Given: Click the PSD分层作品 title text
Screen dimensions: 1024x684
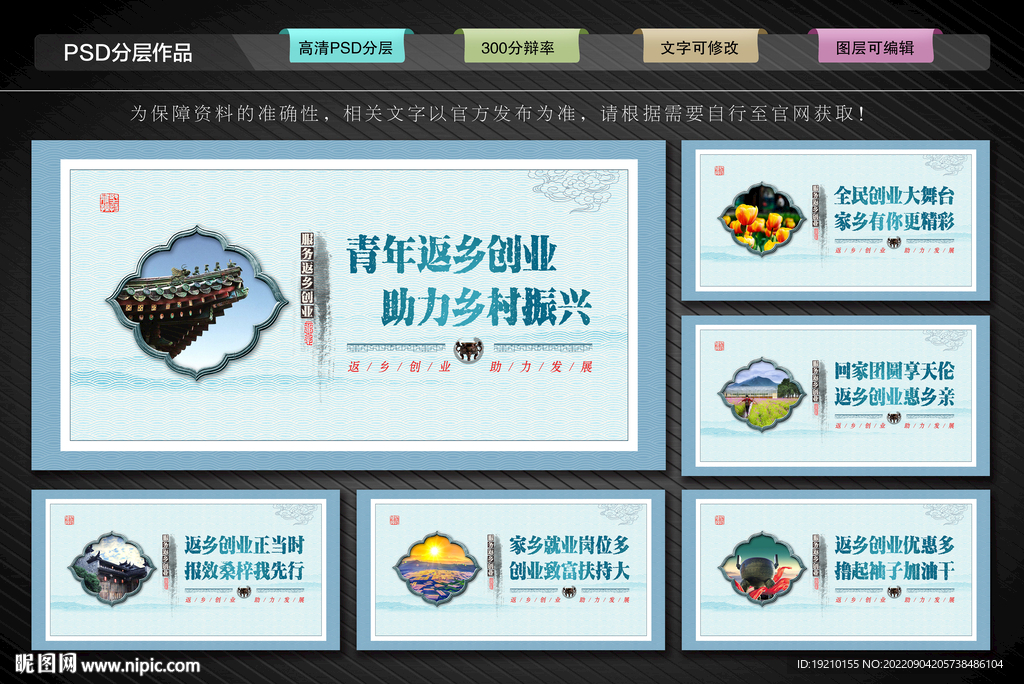Looking at the screenshot, I should pyautogui.click(x=128, y=52).
